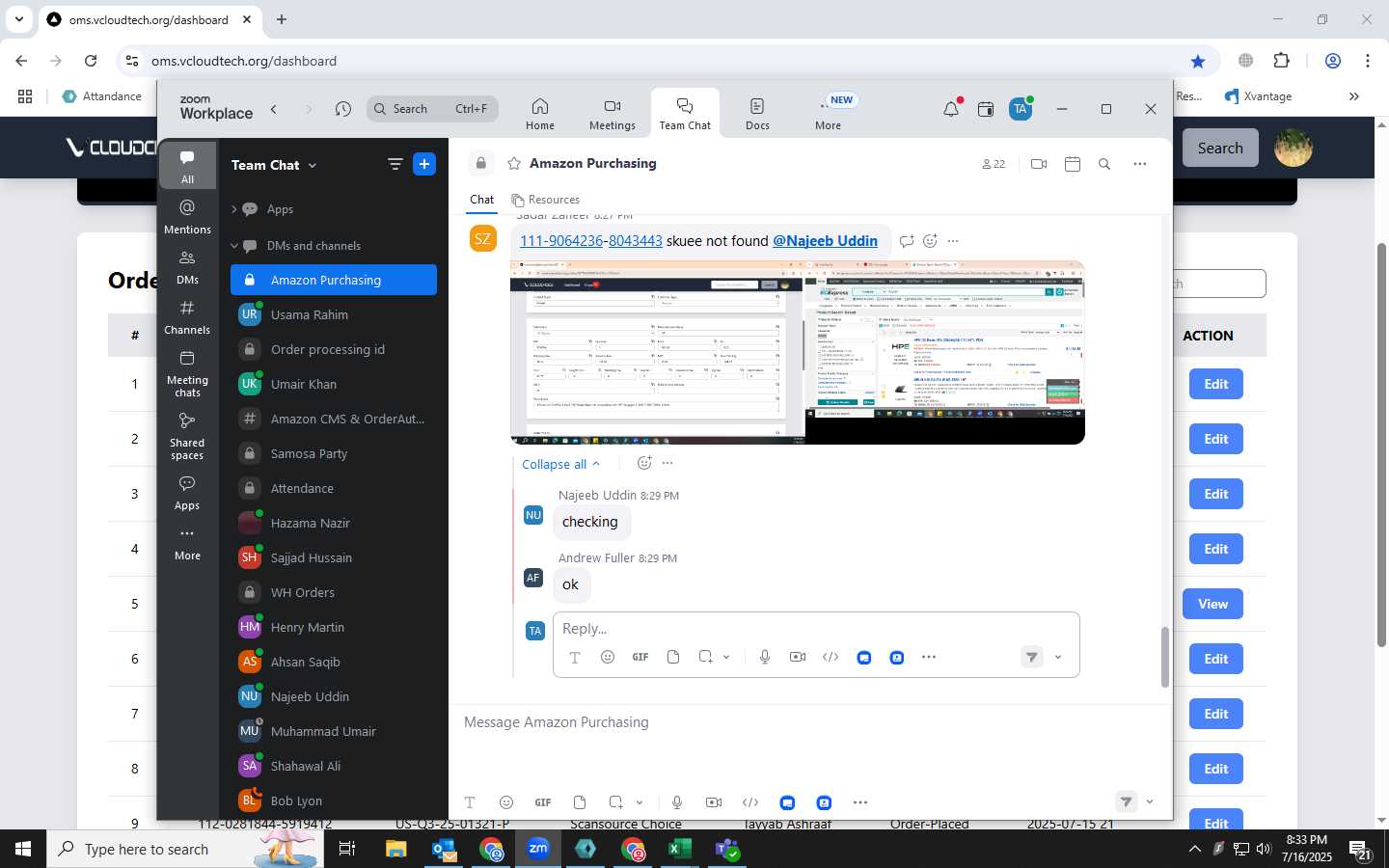Open the sidebar More options
1389x868 pixels.
click(x=187, y=543)
